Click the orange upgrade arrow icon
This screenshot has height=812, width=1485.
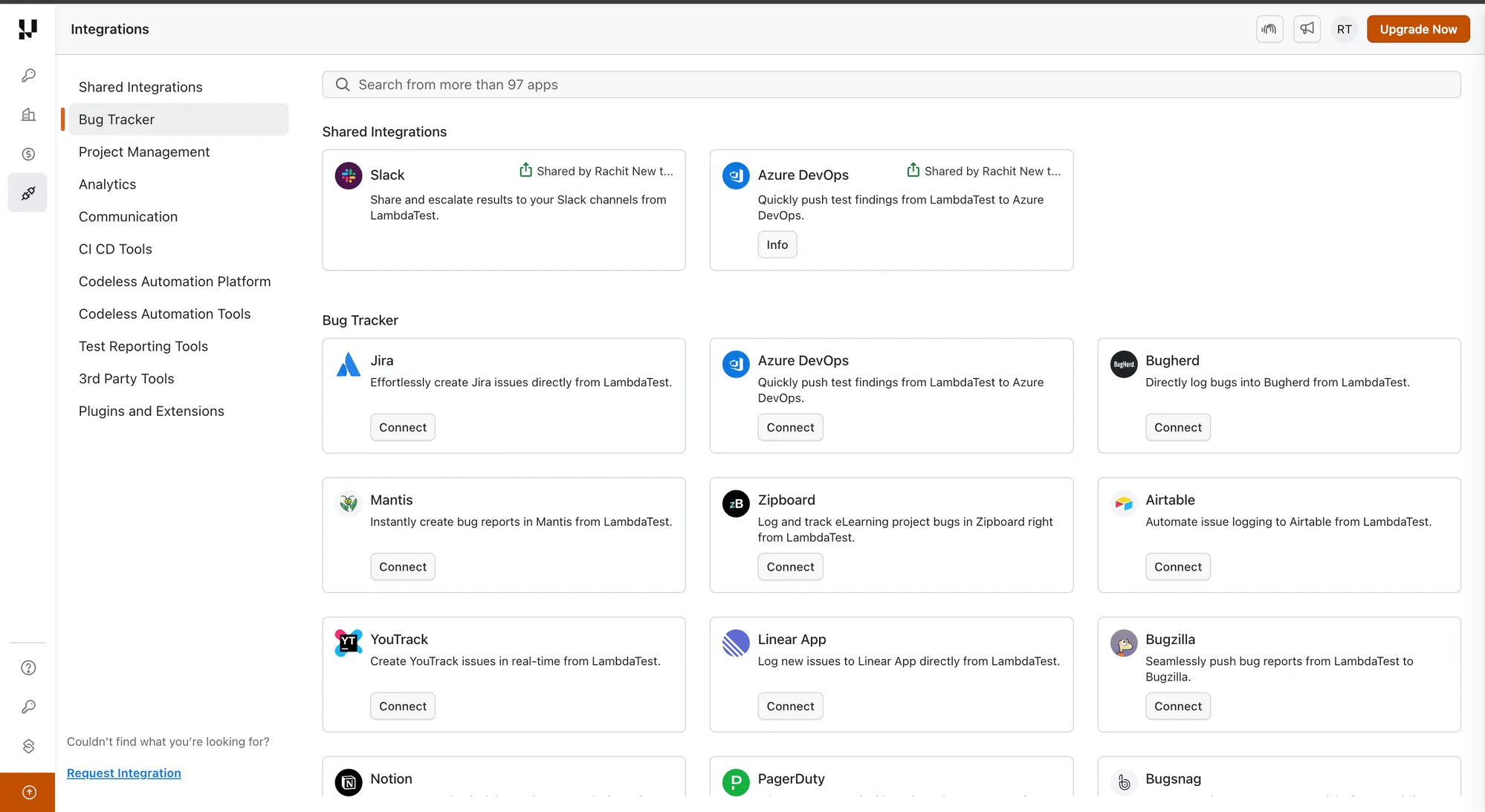[28, 792]
